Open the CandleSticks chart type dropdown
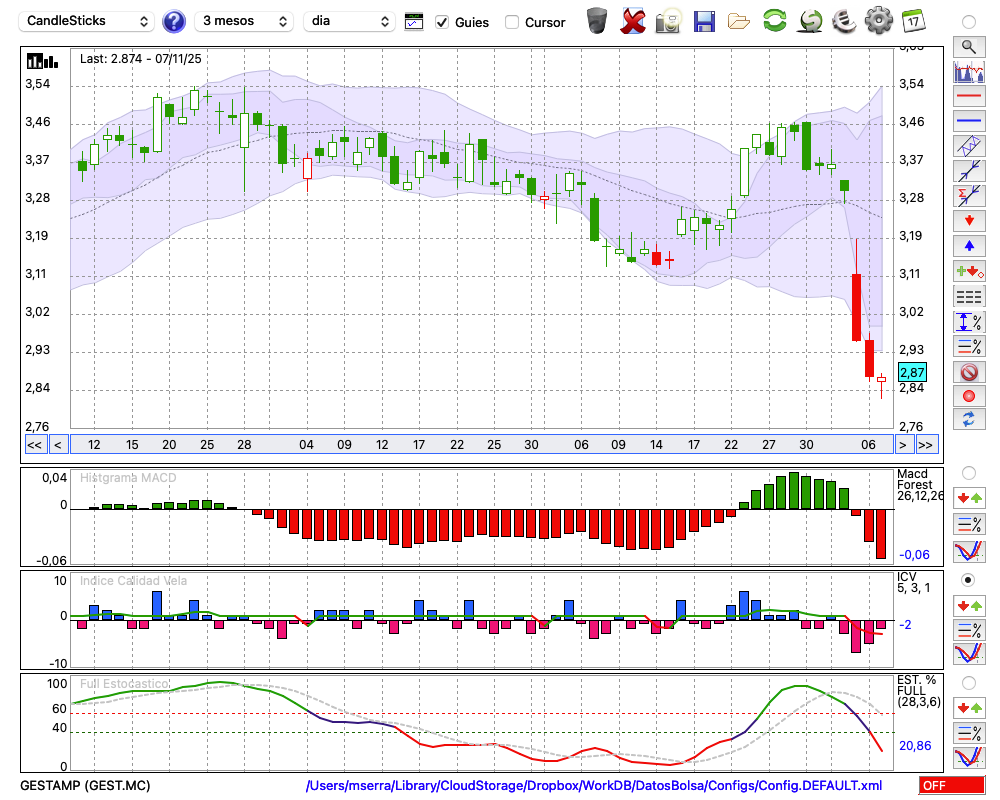This screenshot has width=1000, height=800. click(x=86, y=21)
